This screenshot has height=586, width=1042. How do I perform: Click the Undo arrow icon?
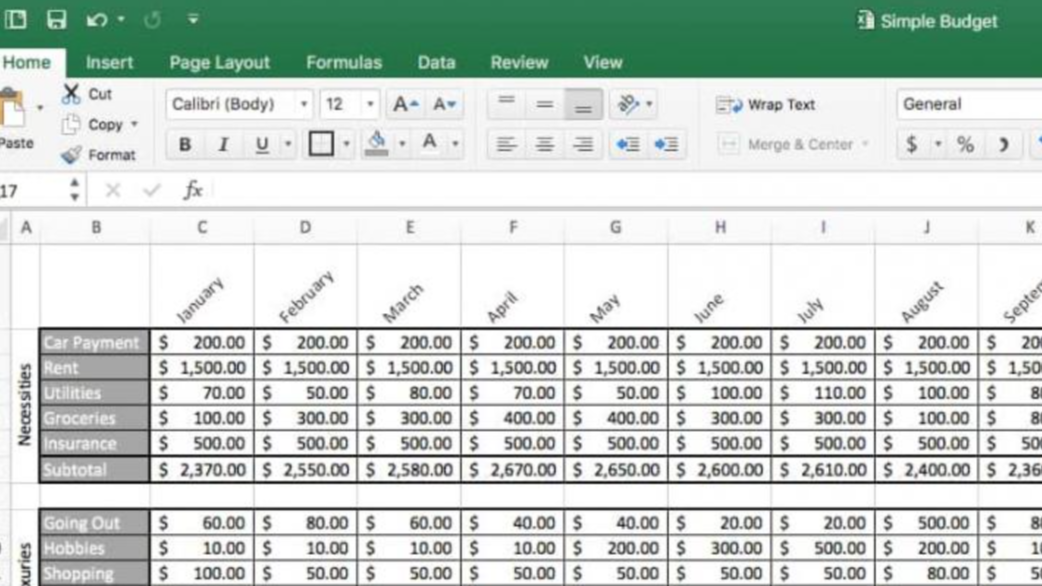pos(96,20)
